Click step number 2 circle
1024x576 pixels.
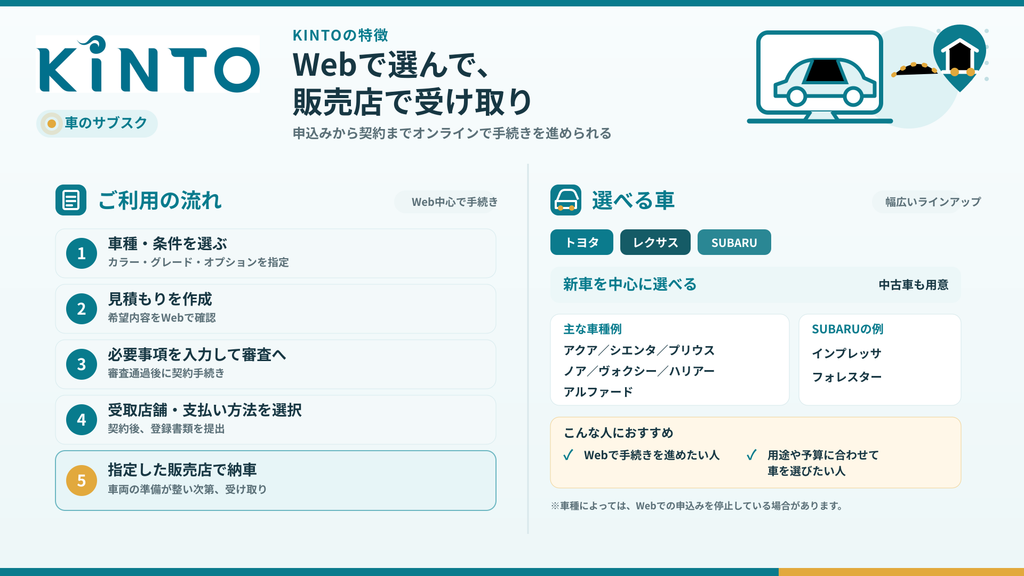pyautogui.click(x=82, y=309)
